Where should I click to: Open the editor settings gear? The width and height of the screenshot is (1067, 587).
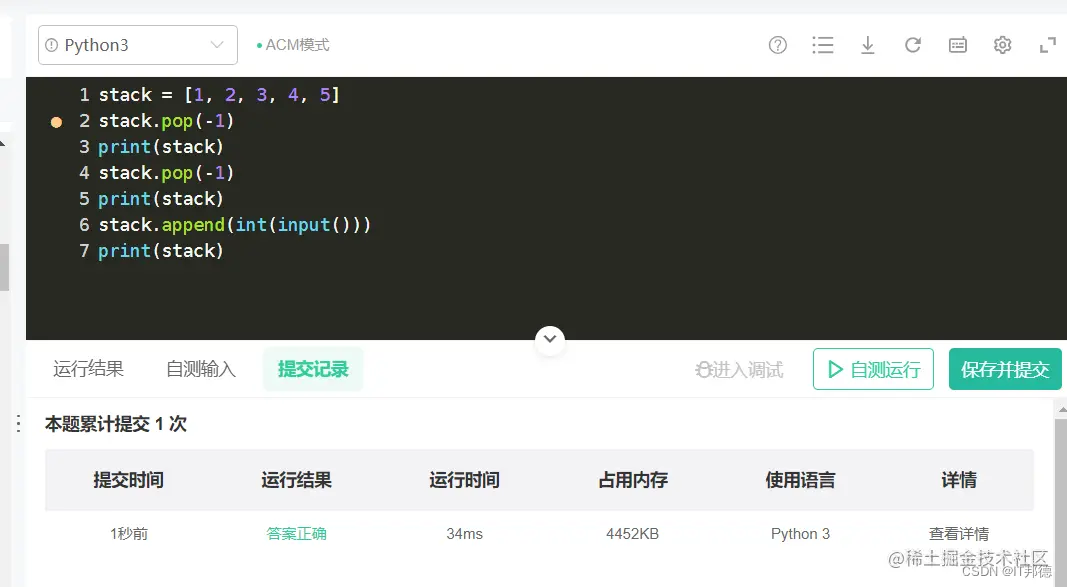pos(1002,45)
